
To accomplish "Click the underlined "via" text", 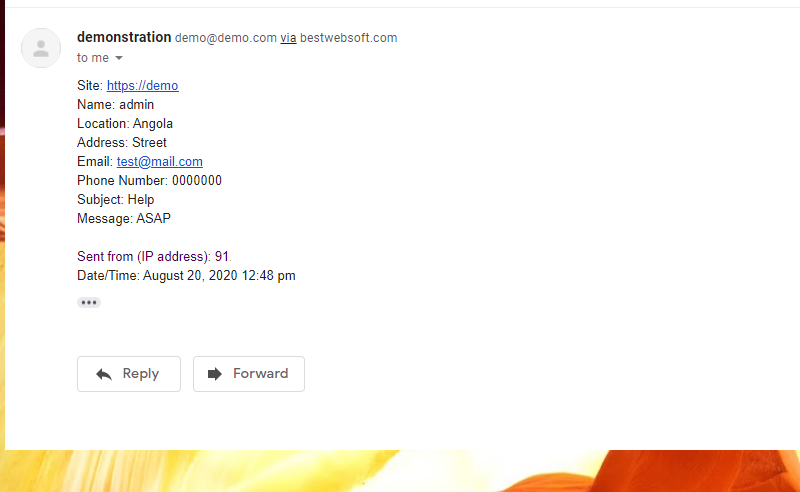I will click(288, 38).
